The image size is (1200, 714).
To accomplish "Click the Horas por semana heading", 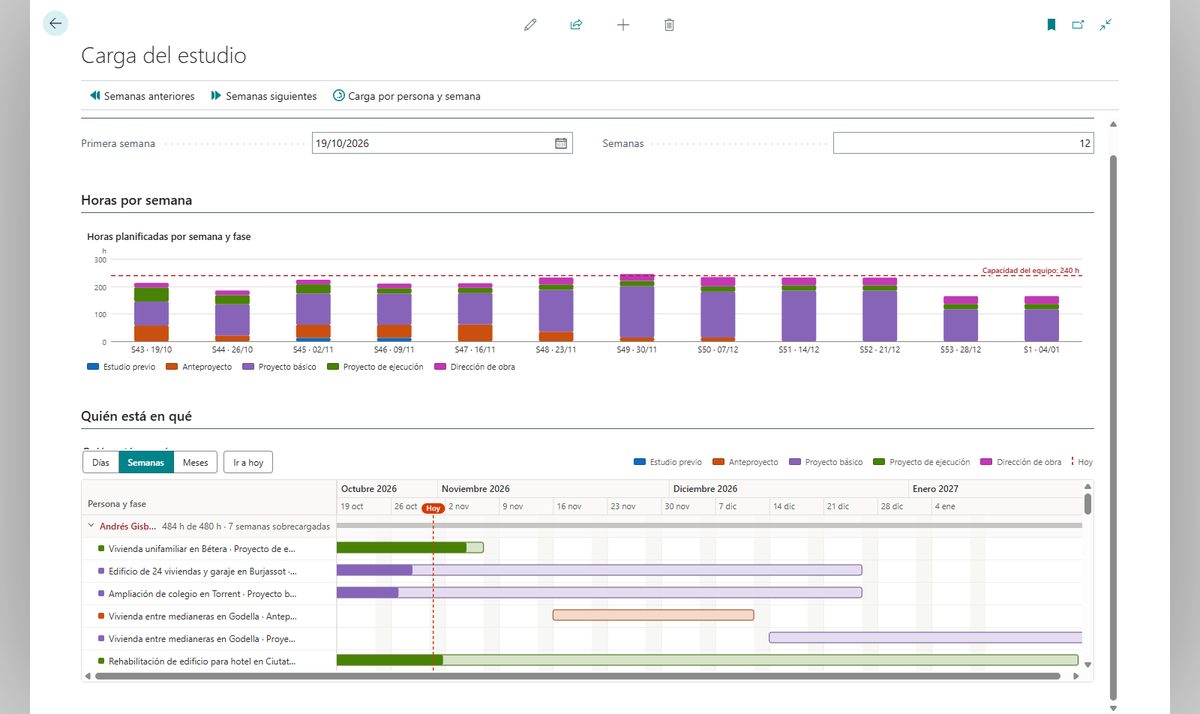I will pos(136,200).
